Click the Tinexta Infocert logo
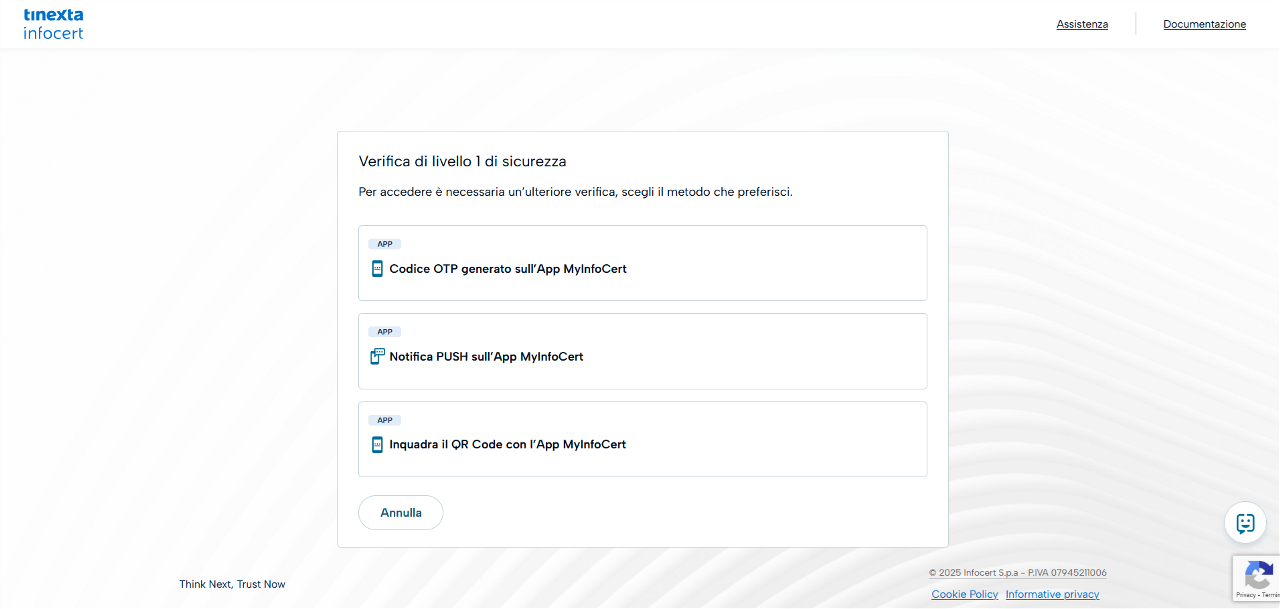 pos(53,24)
